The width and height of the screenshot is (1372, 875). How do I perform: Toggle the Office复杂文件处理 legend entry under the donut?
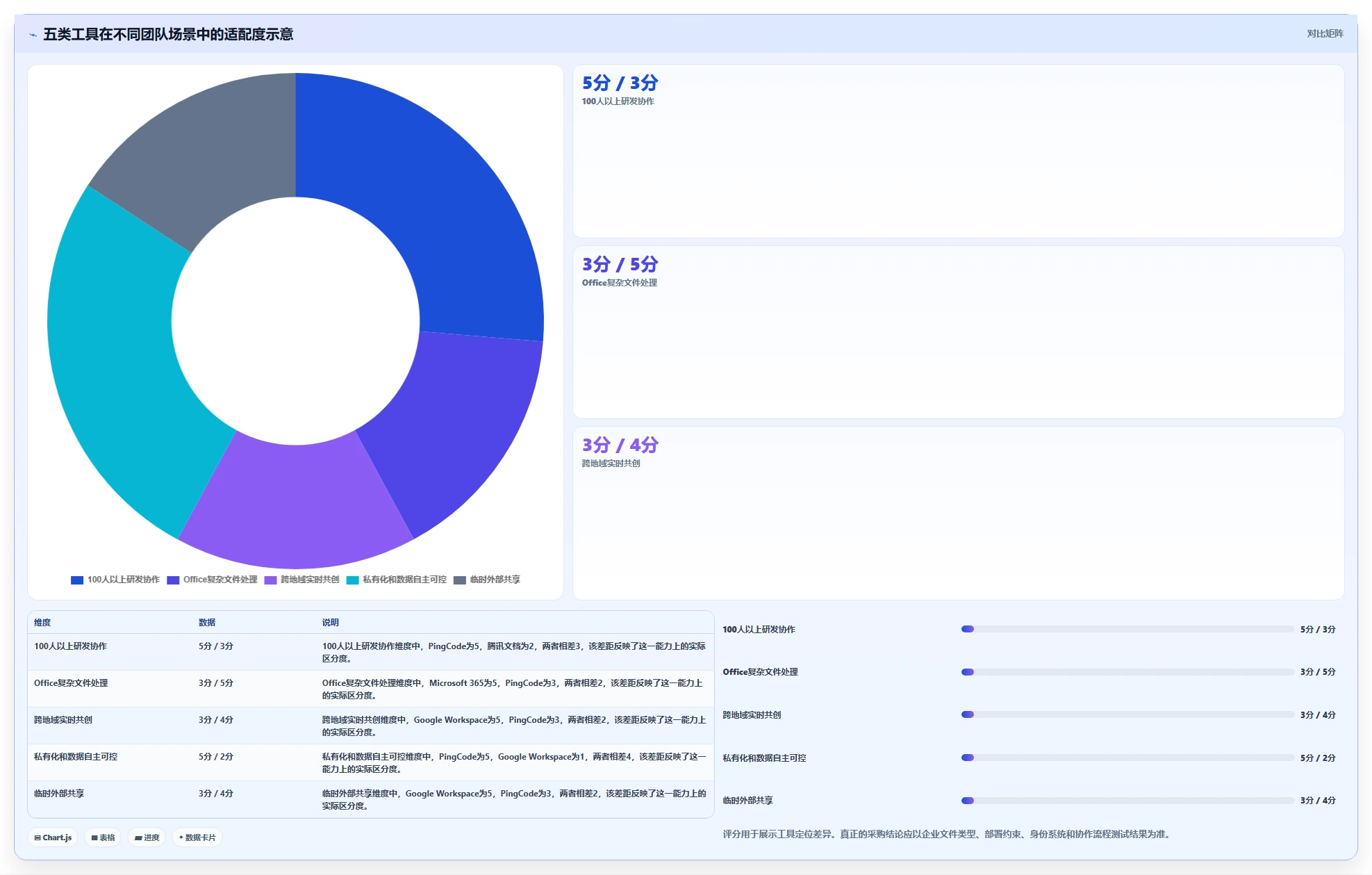[212, 580]
